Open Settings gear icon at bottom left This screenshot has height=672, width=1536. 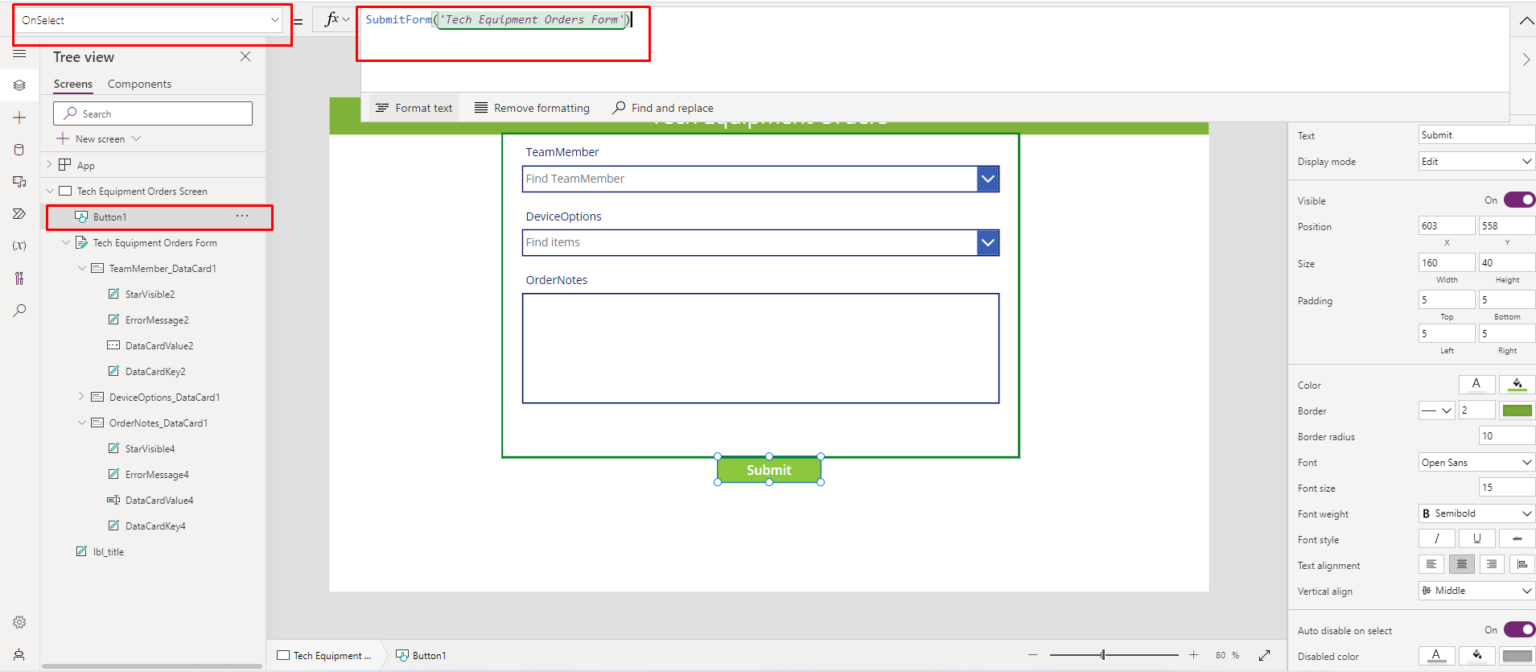[19, 622]
